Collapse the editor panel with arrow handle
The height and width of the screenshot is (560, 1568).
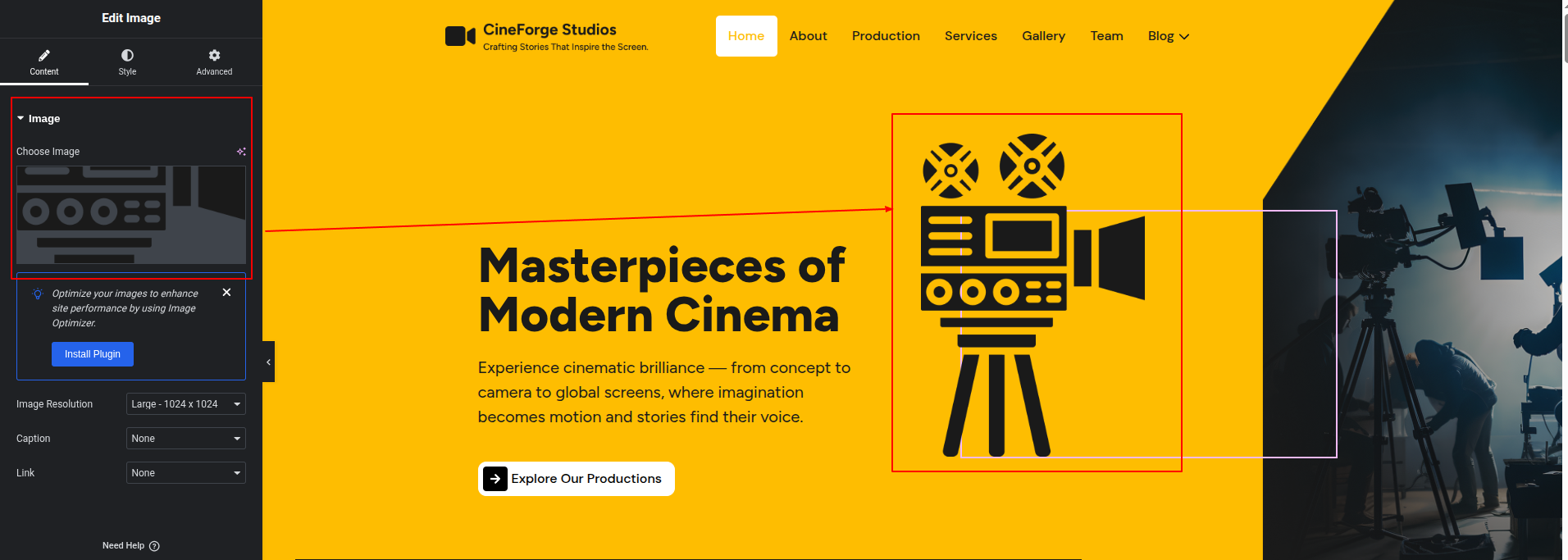pyautogui.click(x=268, y=362)
